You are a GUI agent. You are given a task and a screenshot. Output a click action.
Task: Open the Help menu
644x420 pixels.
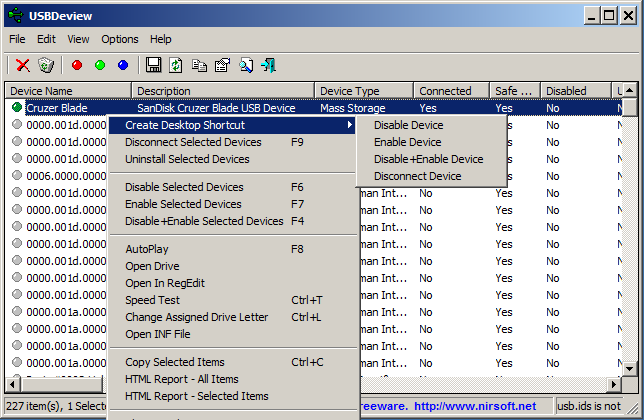161,39
